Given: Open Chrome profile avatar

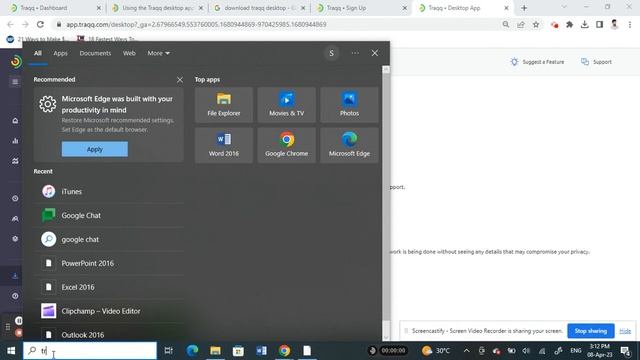Looking at the screenshot, I should [614, 24].
